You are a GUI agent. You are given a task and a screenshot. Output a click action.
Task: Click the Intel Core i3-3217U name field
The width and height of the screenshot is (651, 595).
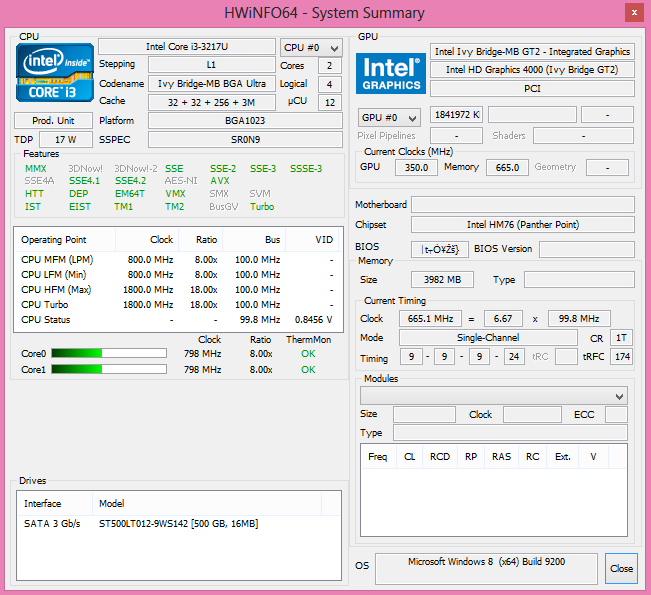click(186, 47)
